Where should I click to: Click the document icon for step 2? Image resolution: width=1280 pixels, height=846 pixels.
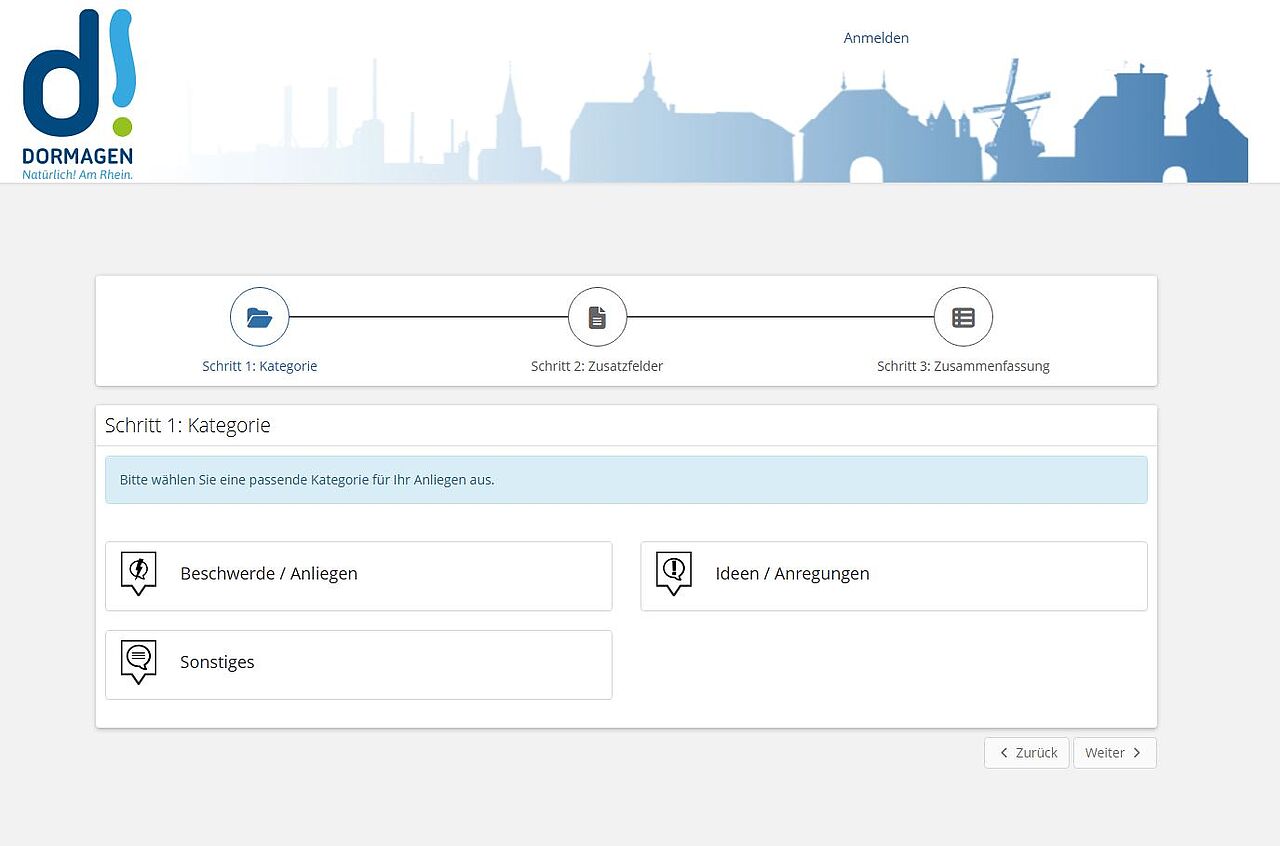[597, 317]
